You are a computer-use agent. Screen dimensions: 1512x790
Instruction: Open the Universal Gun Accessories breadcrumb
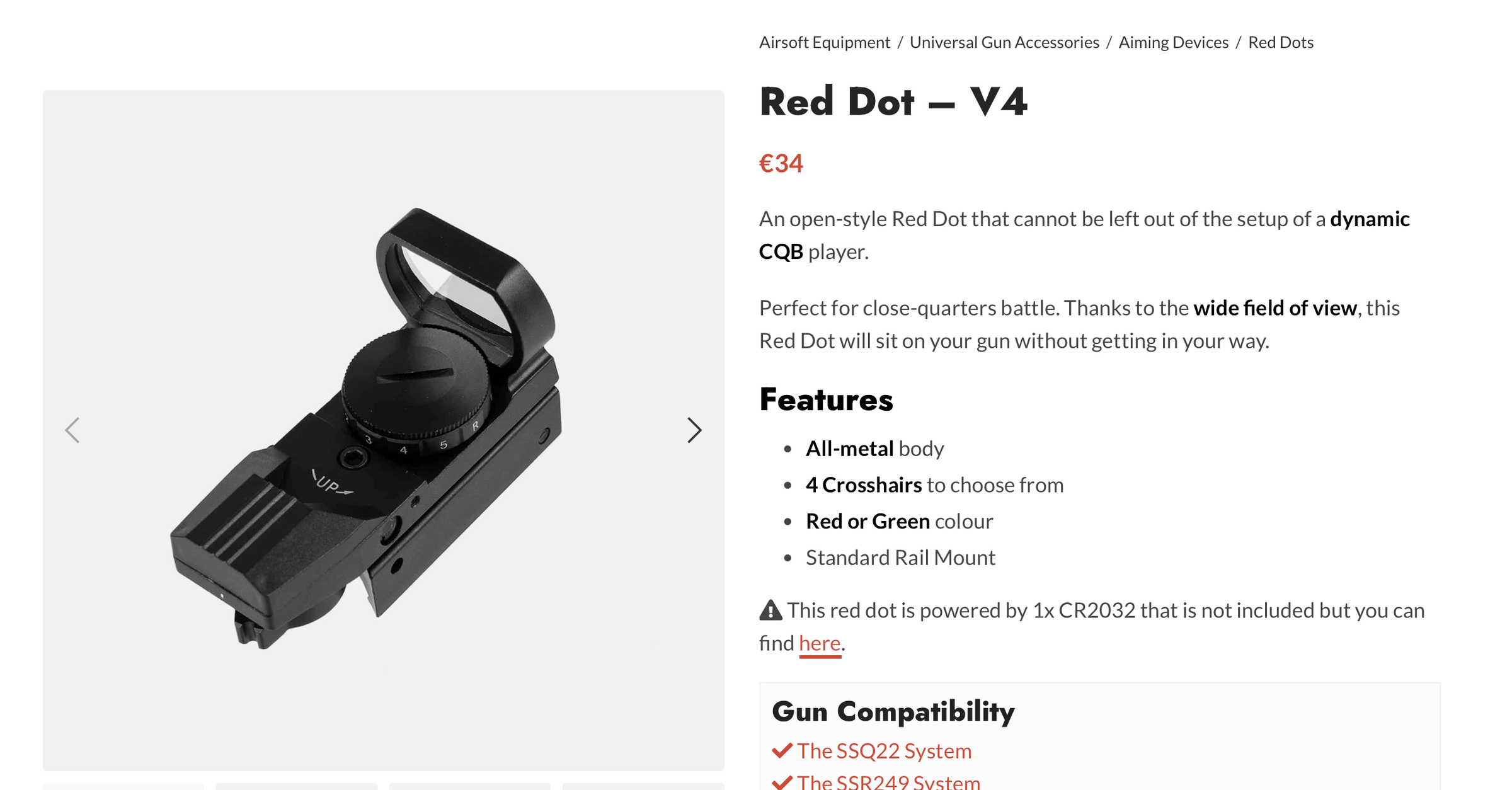coord(1004,42)
